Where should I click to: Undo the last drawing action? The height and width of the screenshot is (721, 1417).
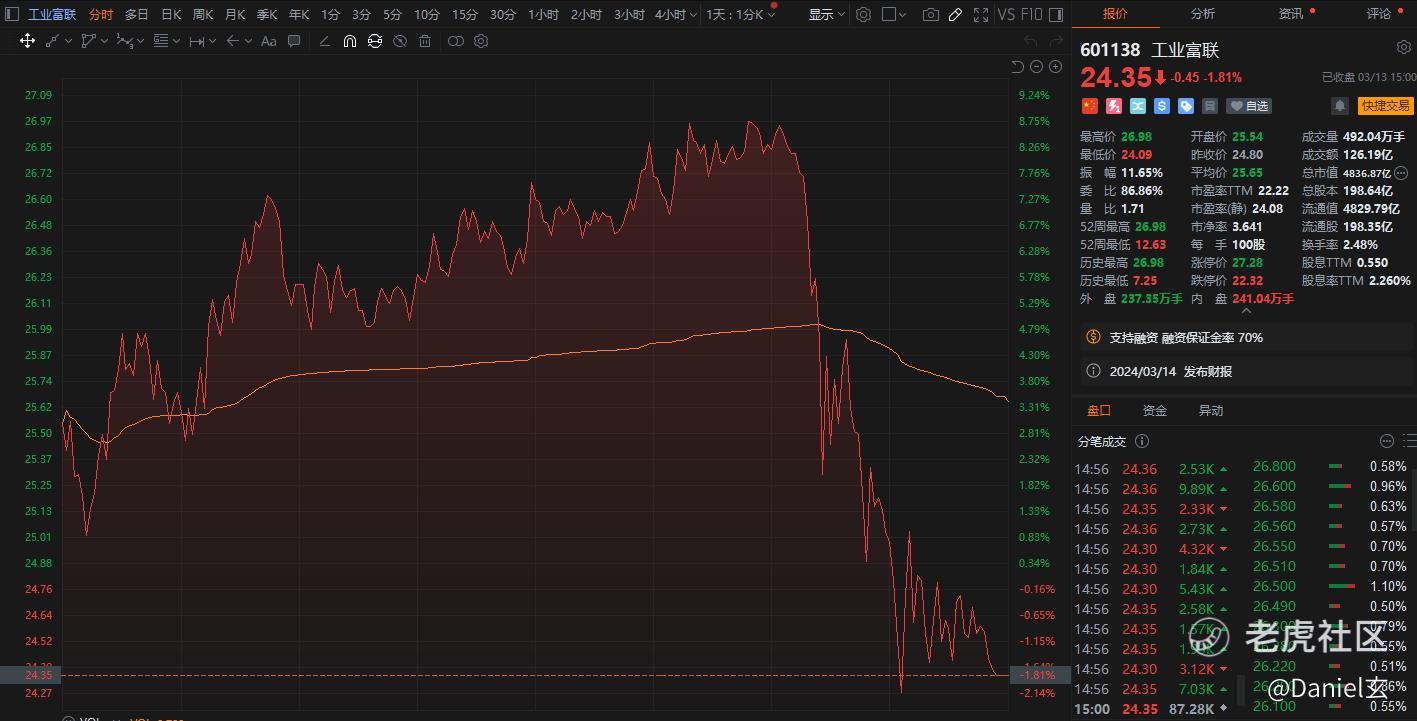point(1031,41)
